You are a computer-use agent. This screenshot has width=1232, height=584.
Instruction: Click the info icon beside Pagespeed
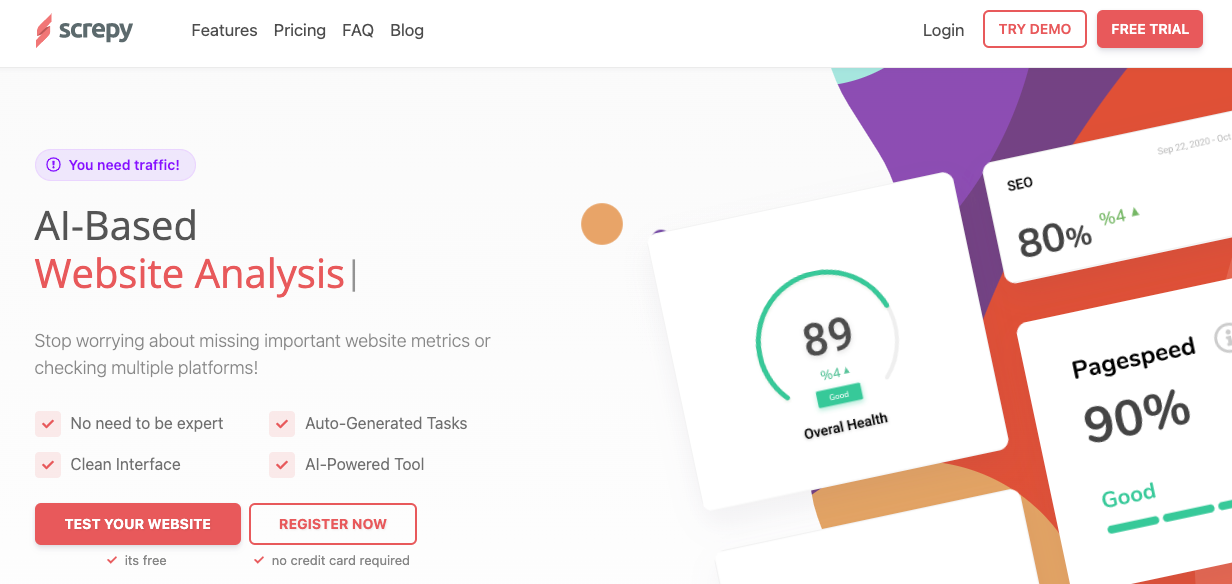(1224, 338)
